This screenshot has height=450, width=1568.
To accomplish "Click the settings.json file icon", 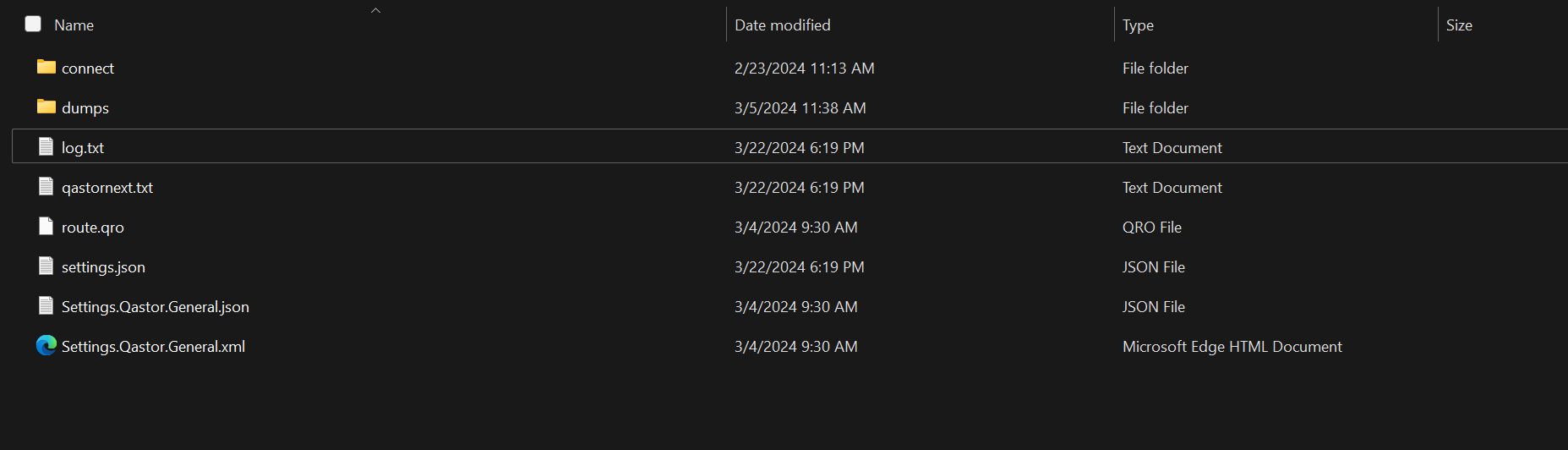I will [x=46, y=266].
